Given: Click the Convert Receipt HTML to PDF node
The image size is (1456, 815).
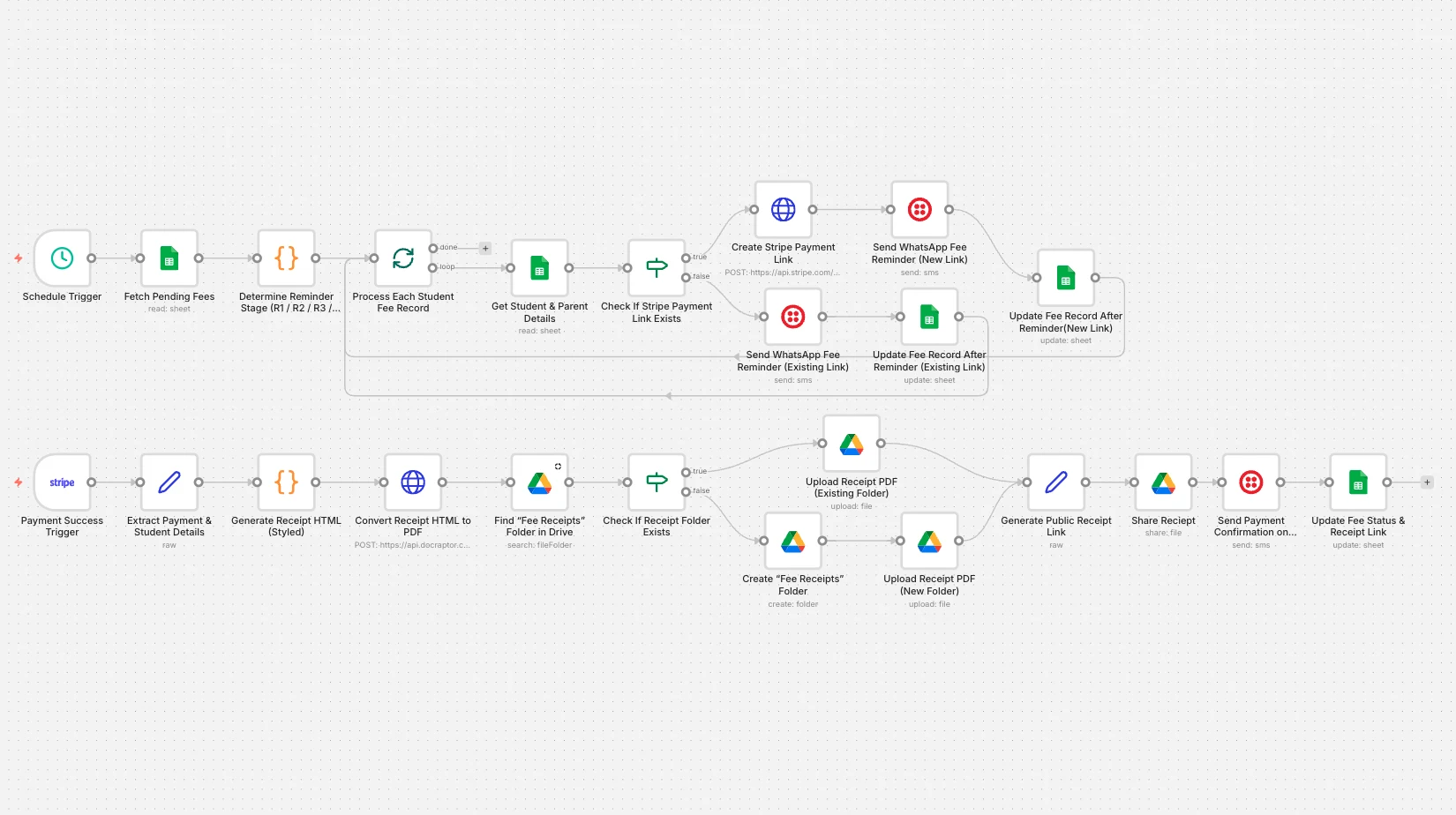Looking at the screenshot, I should point(413,482).
